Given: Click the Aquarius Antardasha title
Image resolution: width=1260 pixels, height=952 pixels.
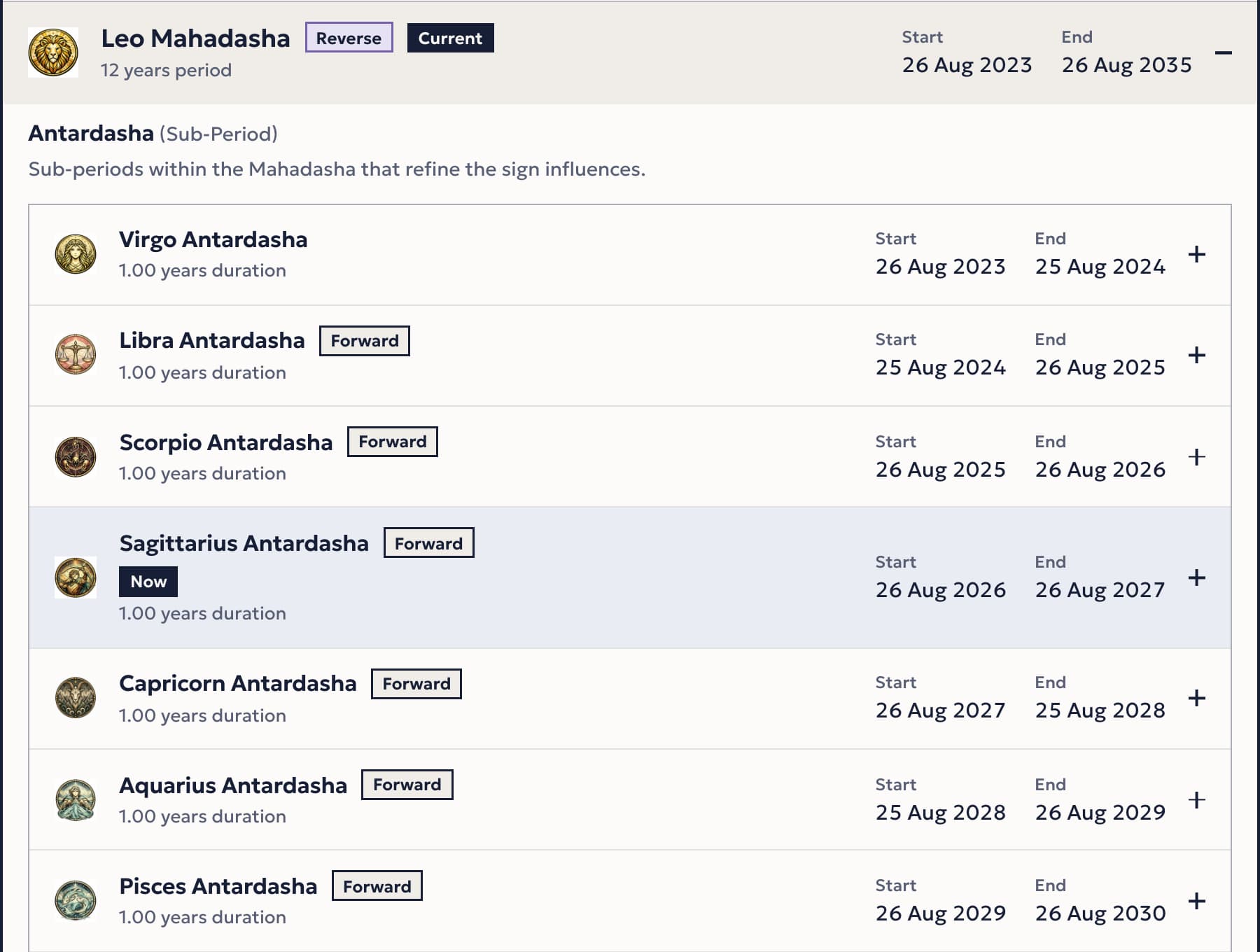Looking at the screenshot, I should (233, 785).
